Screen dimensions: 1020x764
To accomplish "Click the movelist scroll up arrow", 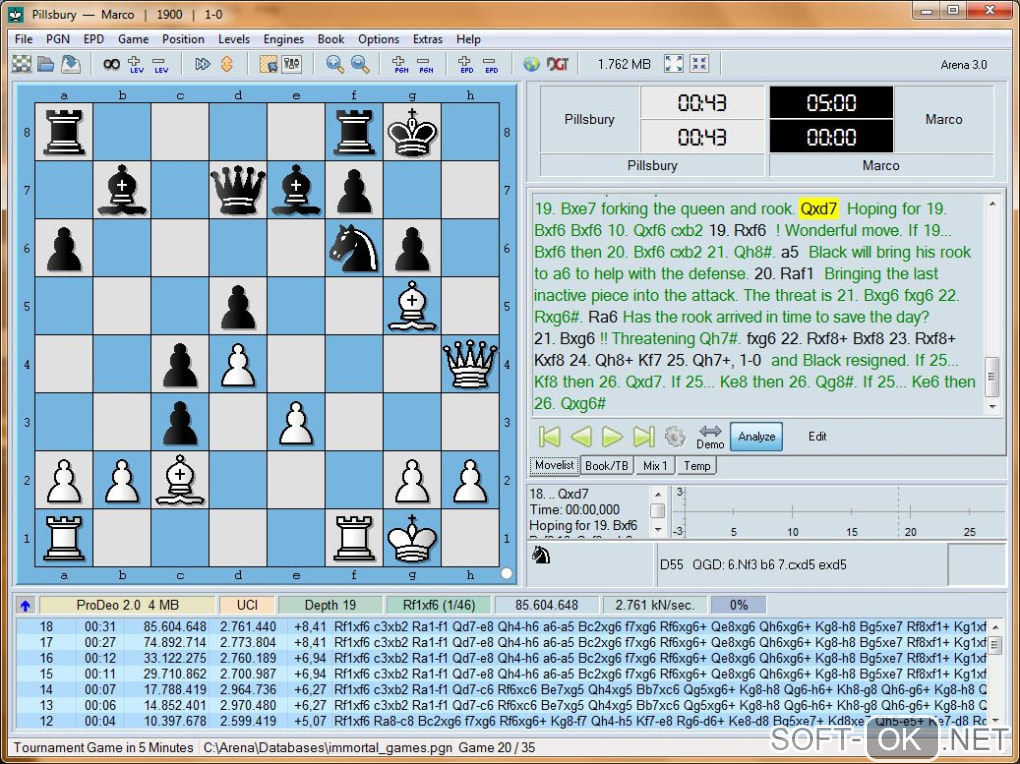I will [x=992, y=204].
